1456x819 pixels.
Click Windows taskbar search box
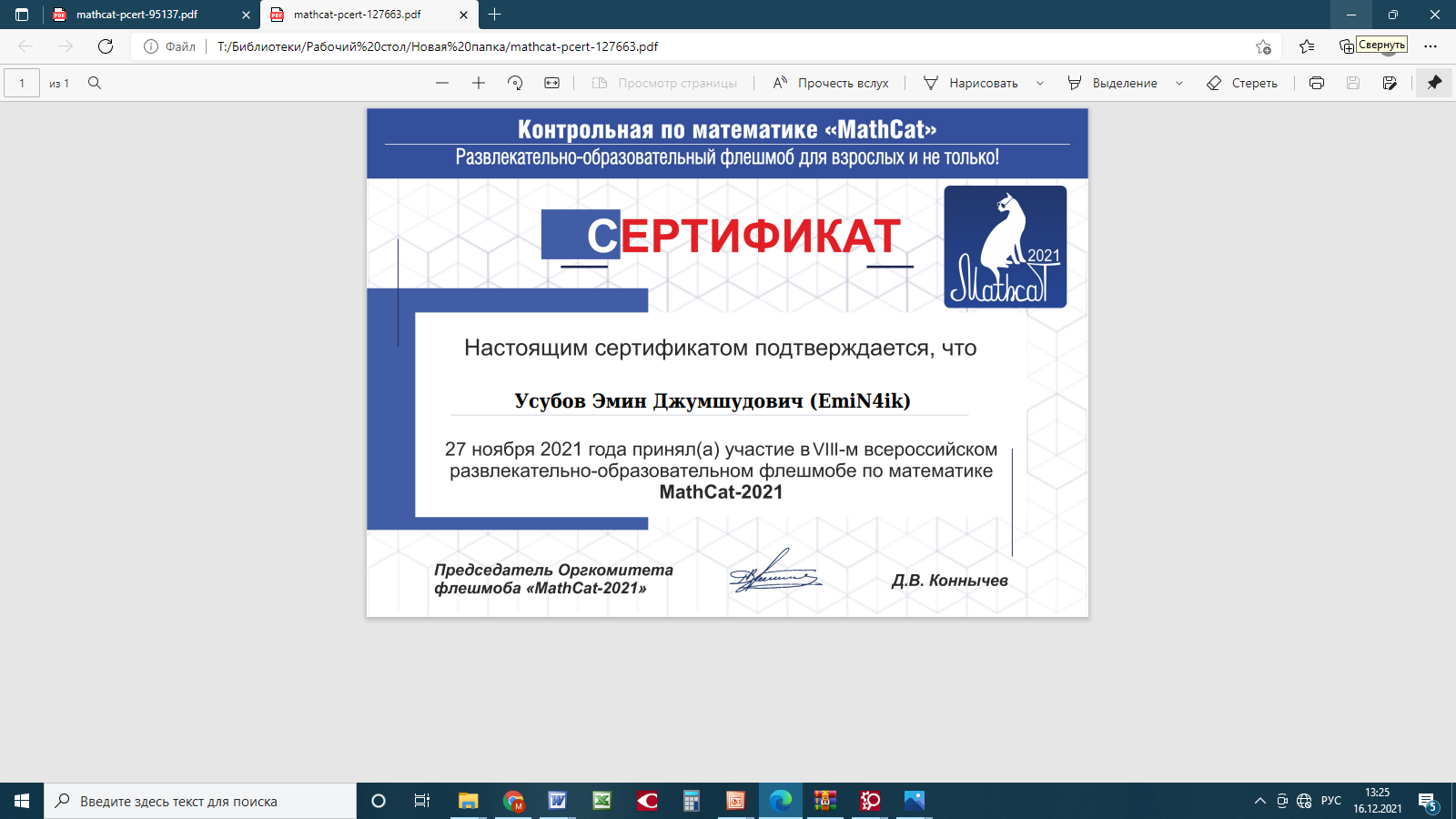click(x=200, y=801)
